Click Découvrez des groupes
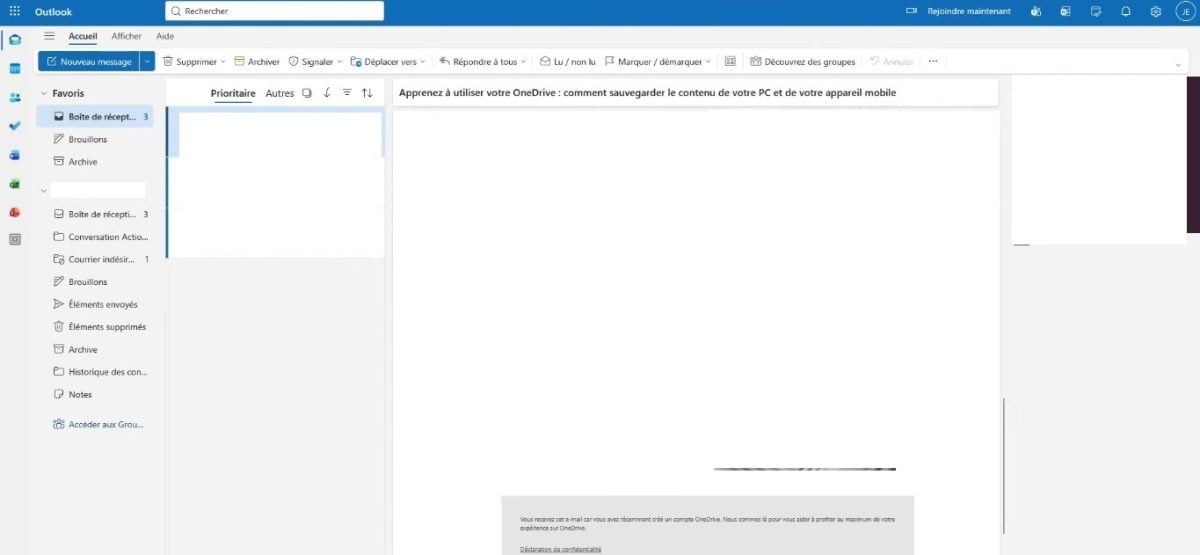The image size is (1200, 555). [x=803, y=61]
